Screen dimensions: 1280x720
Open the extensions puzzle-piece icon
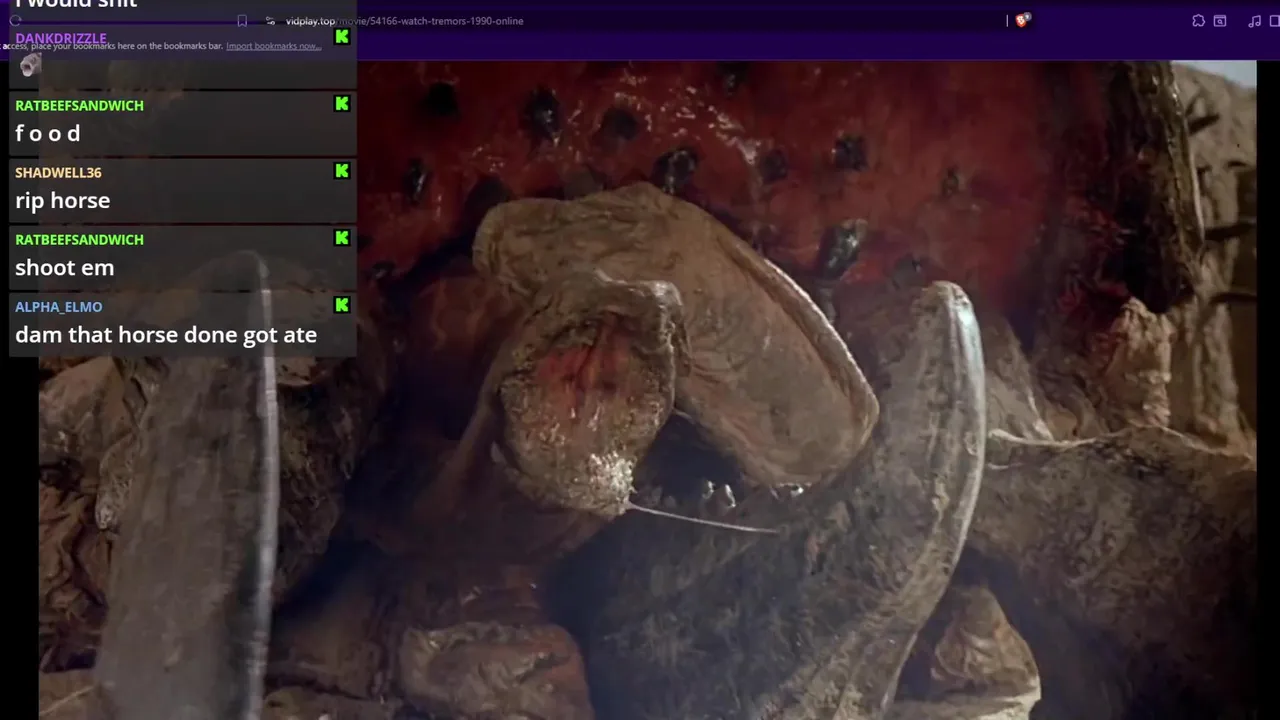pyautogui.click(x=1198, y=21)
